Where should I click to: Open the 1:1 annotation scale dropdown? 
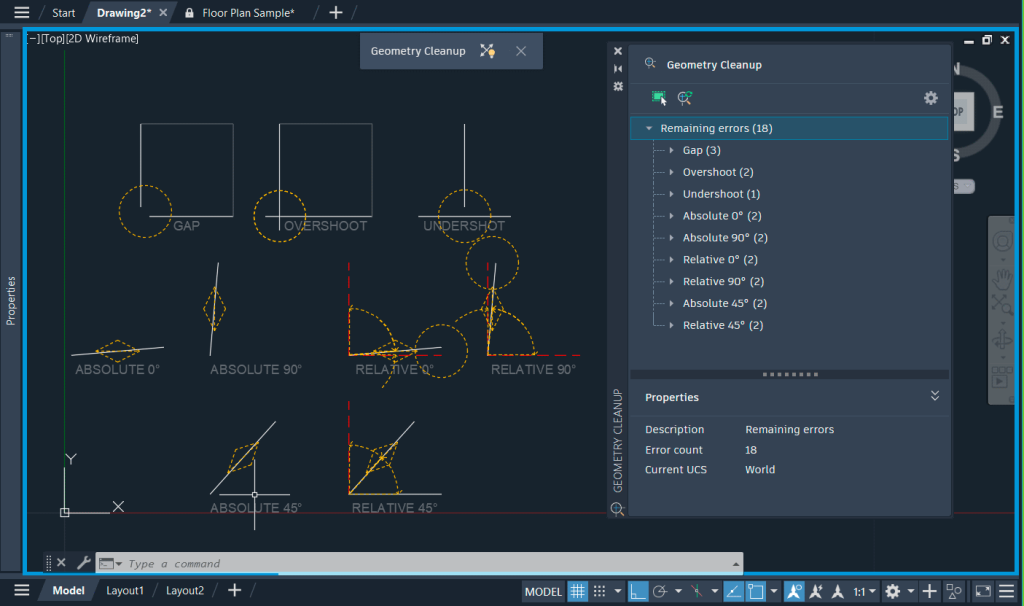866,591
